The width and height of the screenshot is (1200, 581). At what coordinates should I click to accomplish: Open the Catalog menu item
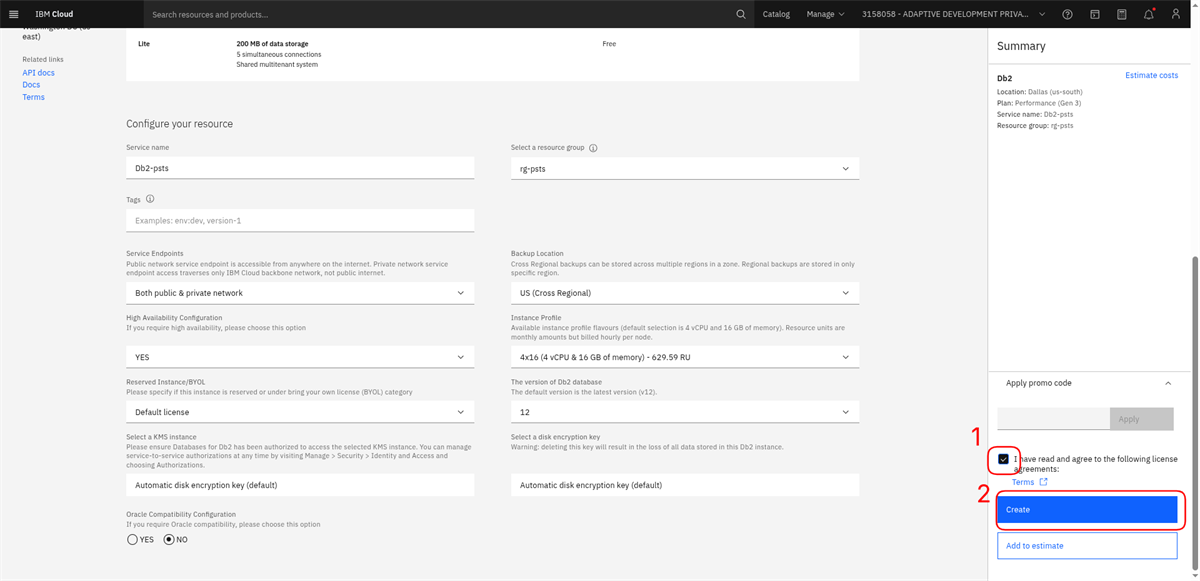pyautogui.click(x=776, y=14)
